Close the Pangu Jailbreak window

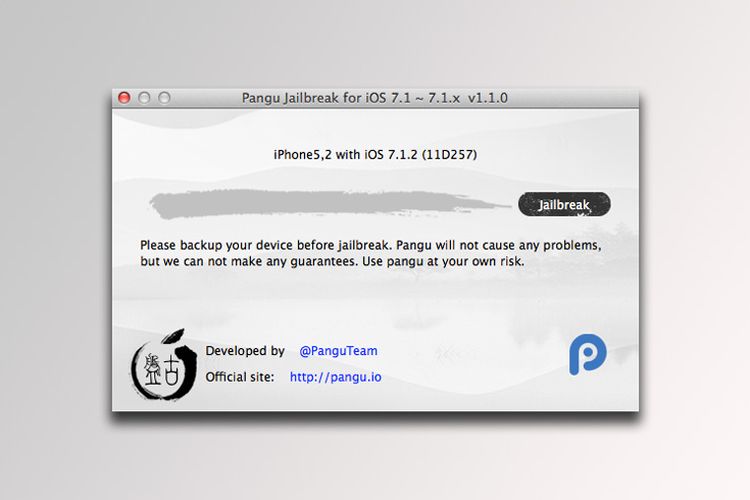pos(124,98)
